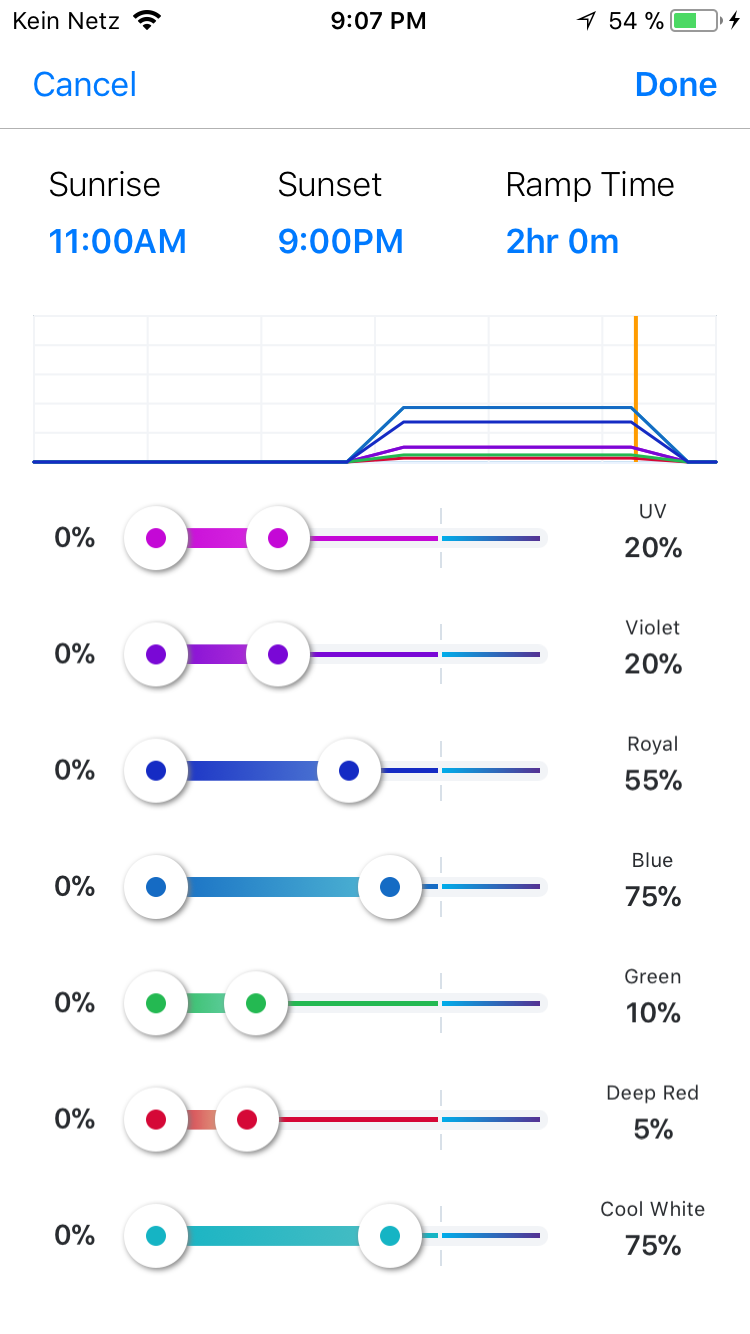
Task: Click the Royal slider's right handle
Action: pyautogui.click(x=349, y=771)
